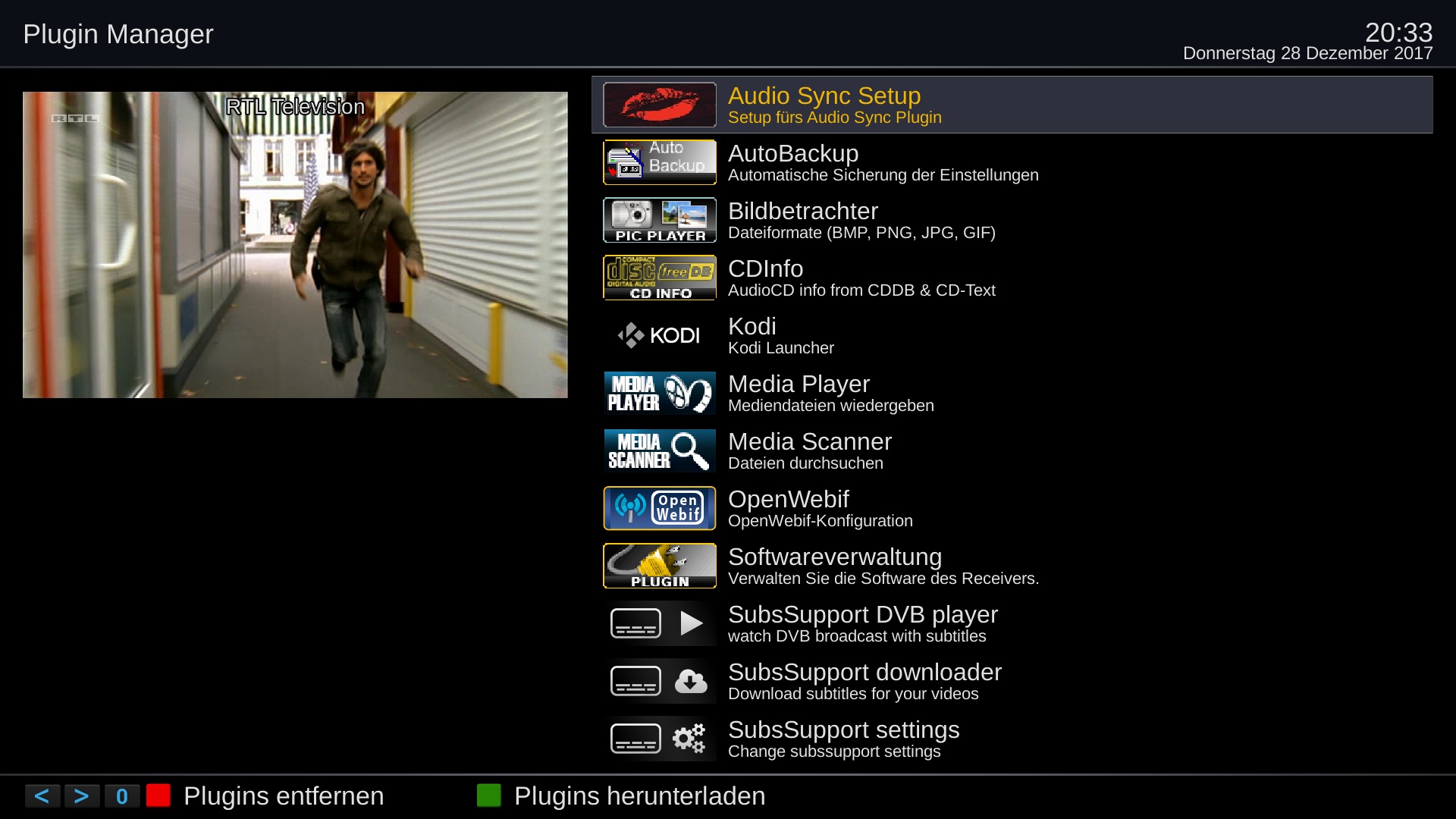Click 'Setup fürs Audio Sync Plugin' description

point(835,118)
